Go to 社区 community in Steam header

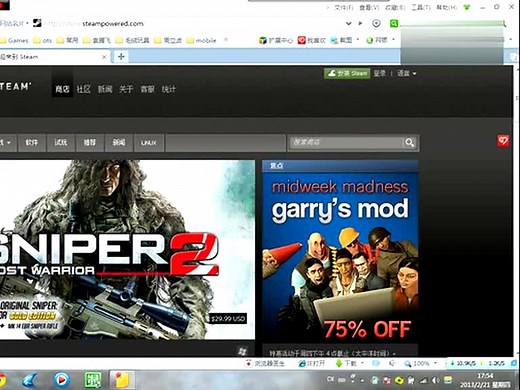83,89
